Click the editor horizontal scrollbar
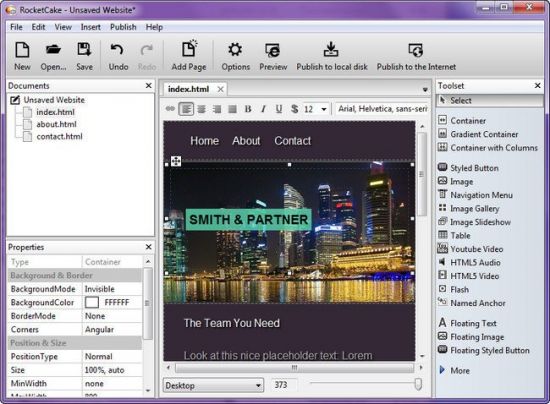550x404 pixels. (x=294, y=368)
